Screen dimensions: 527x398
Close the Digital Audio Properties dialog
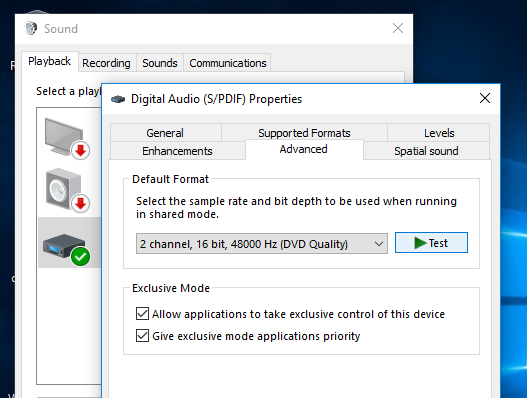coord(485,98)
